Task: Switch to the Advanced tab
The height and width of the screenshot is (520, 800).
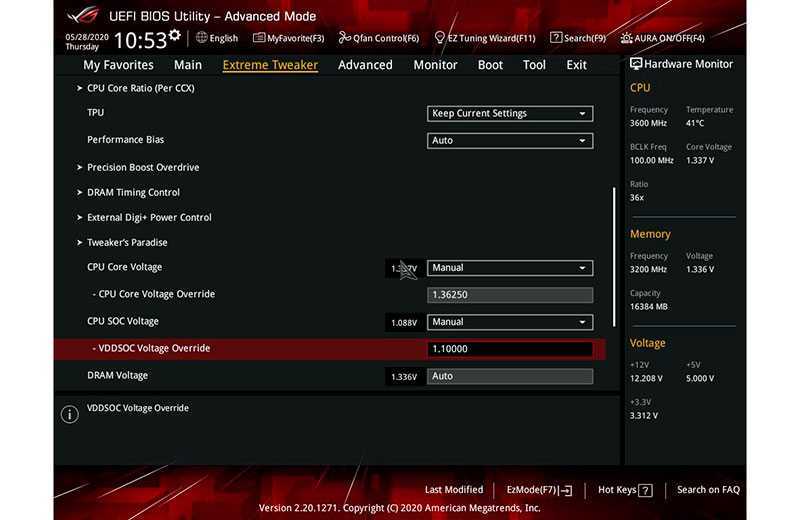Action: 365,65
